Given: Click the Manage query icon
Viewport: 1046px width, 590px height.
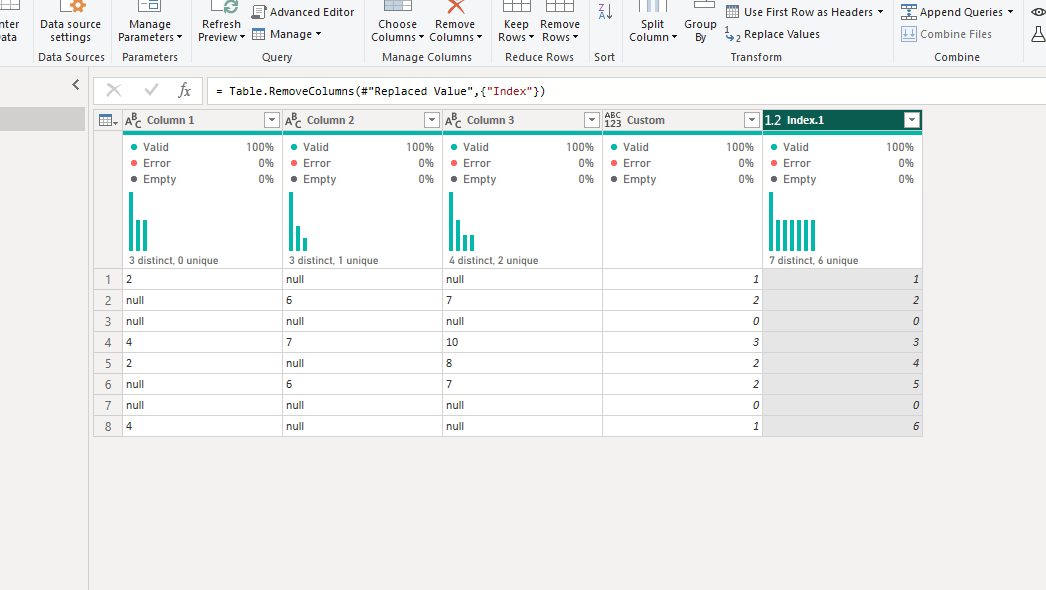Looking at the screenshot, I should point(259,34).
